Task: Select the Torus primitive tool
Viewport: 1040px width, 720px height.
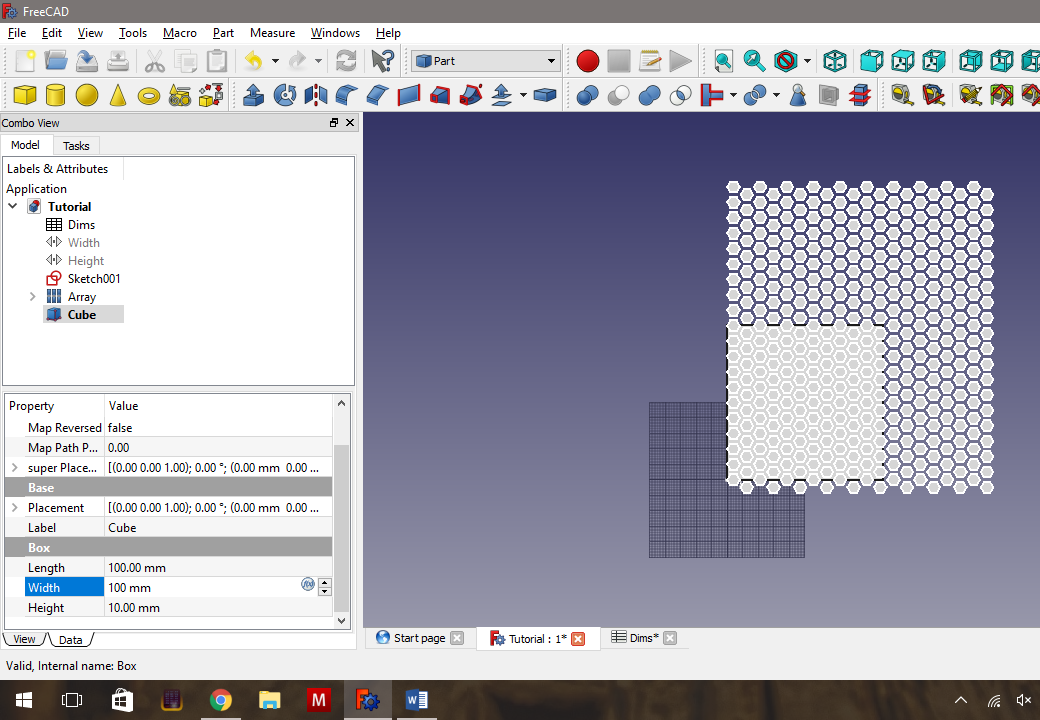Action: (x=150, y=95)
